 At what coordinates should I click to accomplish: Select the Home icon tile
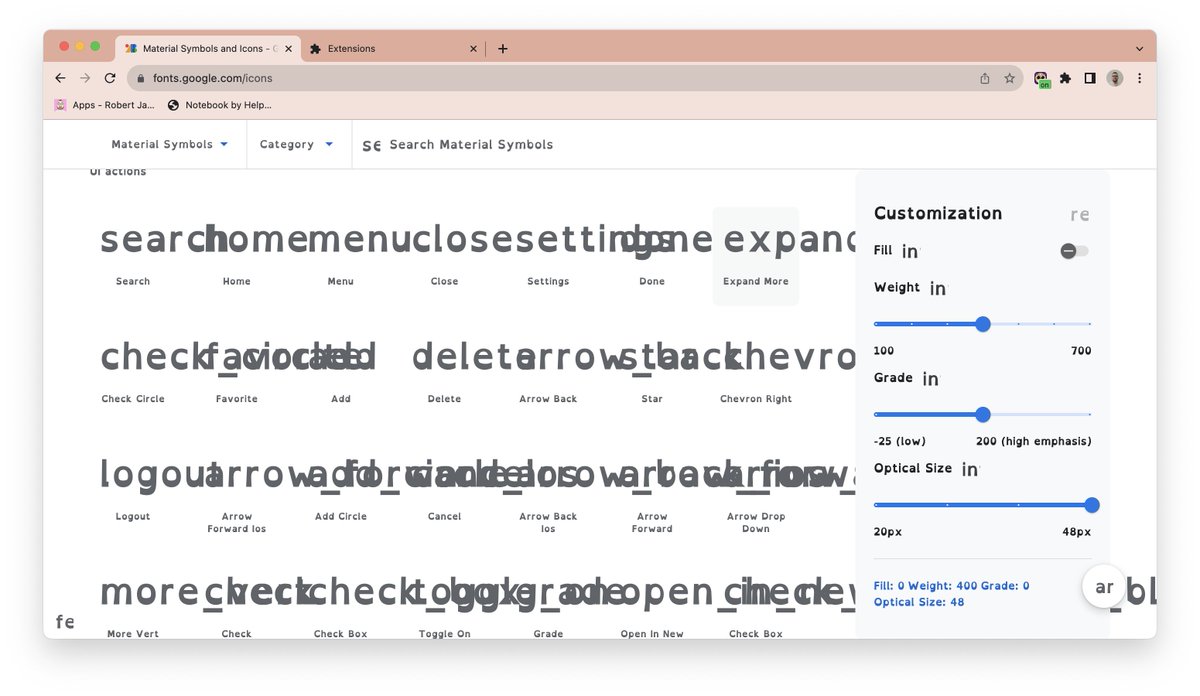point(237,256)
